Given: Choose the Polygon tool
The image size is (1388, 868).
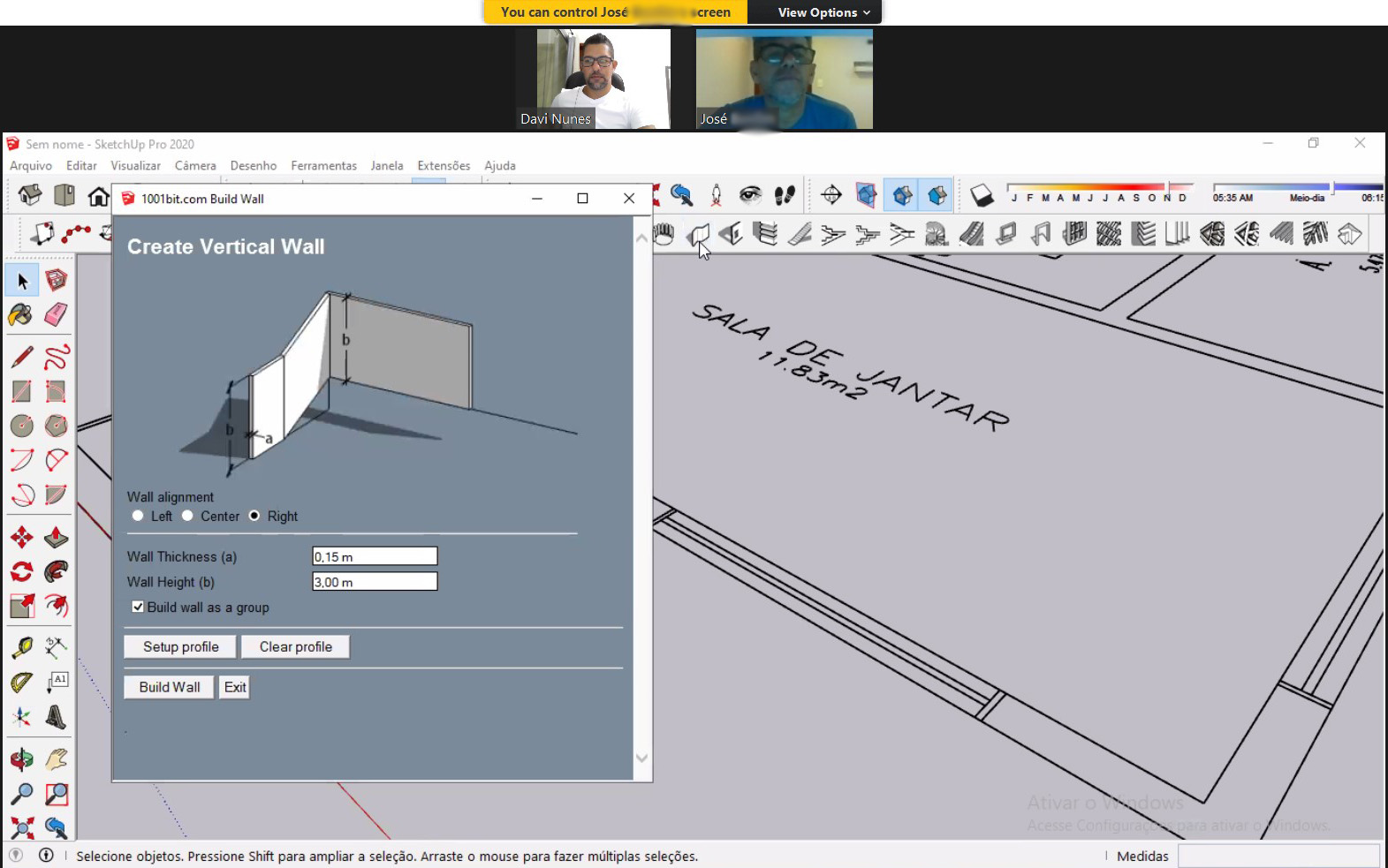Looking at the screenshot, I should [x=57, y=426].
